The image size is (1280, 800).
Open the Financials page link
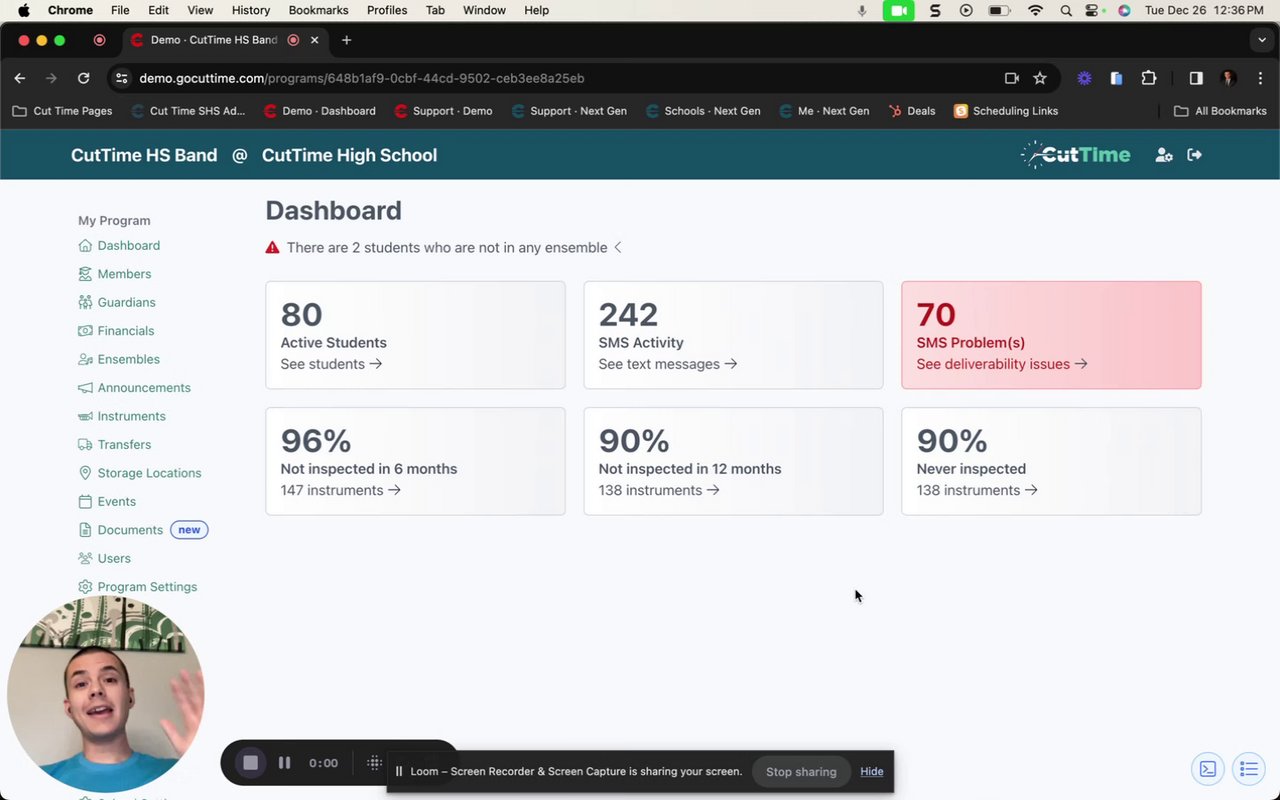pyautogui.click(x=126, y=331)
